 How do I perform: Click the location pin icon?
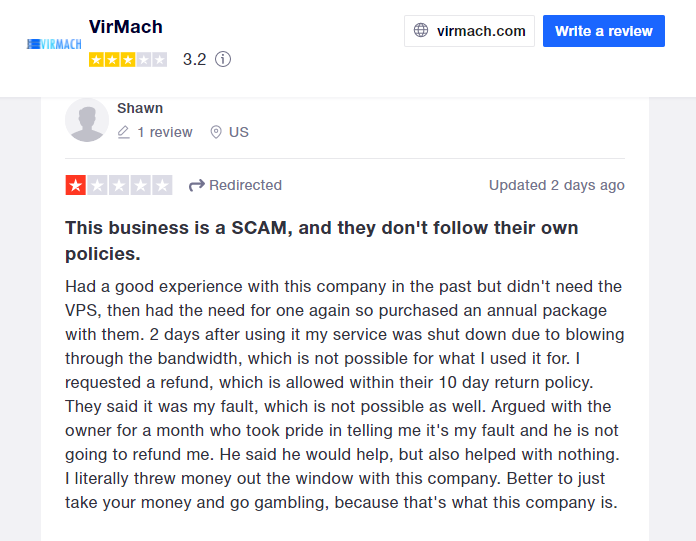tap(216, 132)
